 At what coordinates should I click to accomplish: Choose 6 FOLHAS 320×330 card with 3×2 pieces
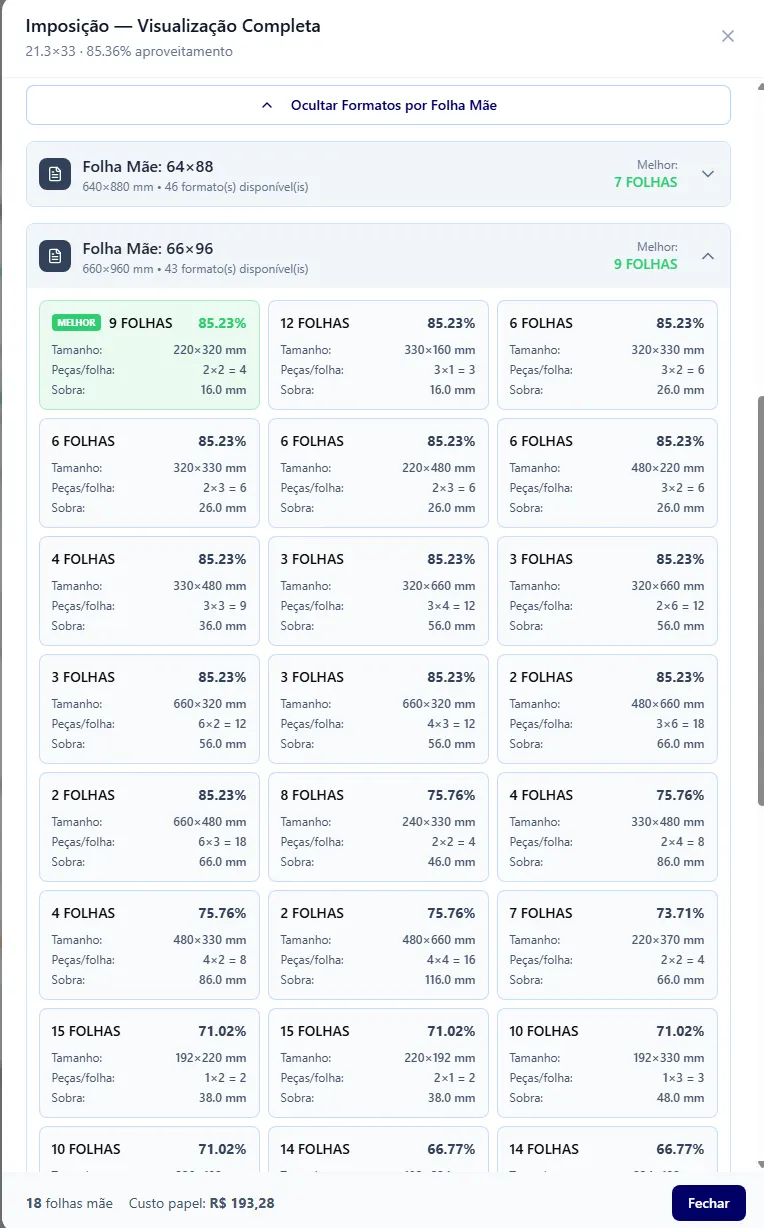click(x=607, y=355)
